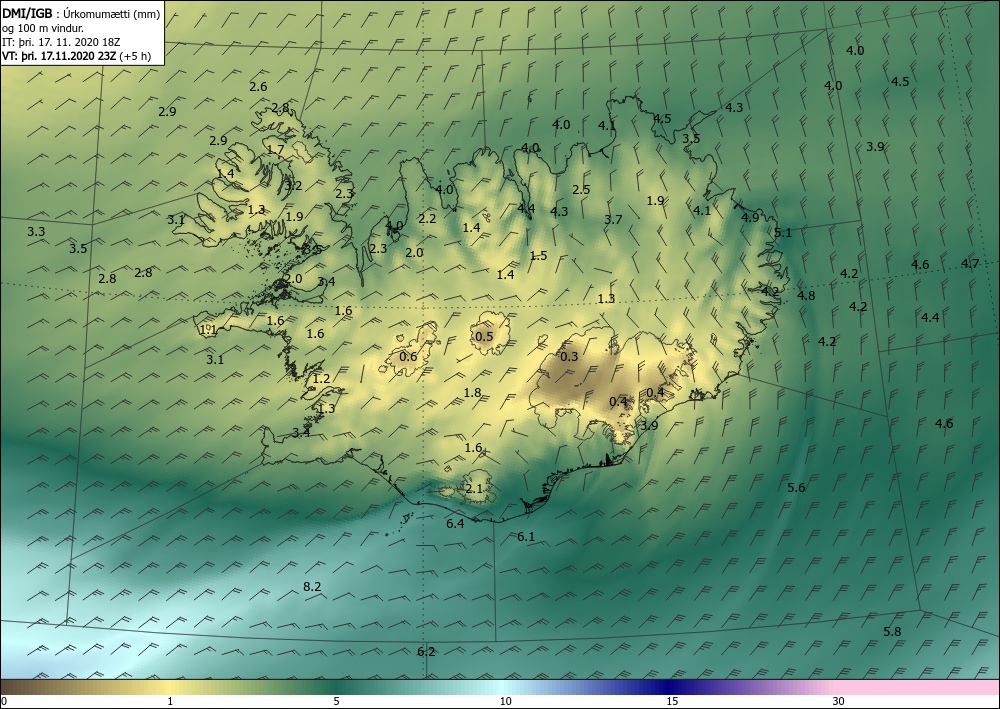Viewport: 1000px width, 709px height.
Task: Click the 'DMI/IGB : Úrkomumætti (mm)' title text
Action: tap(81, 14)
